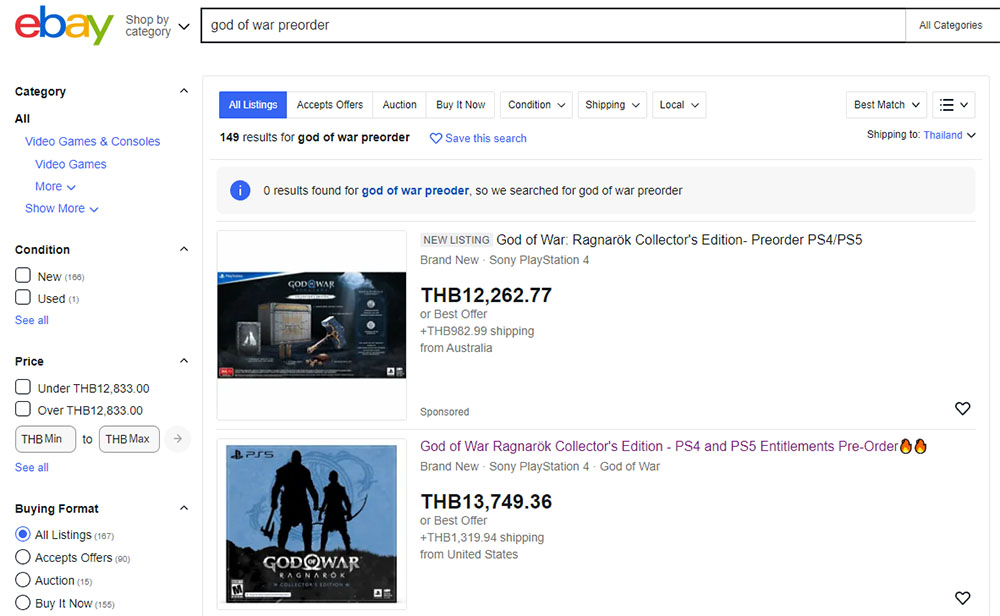Click the THB Max price field
This screenshot has width=1000, height=616.
tap(129, 439)
